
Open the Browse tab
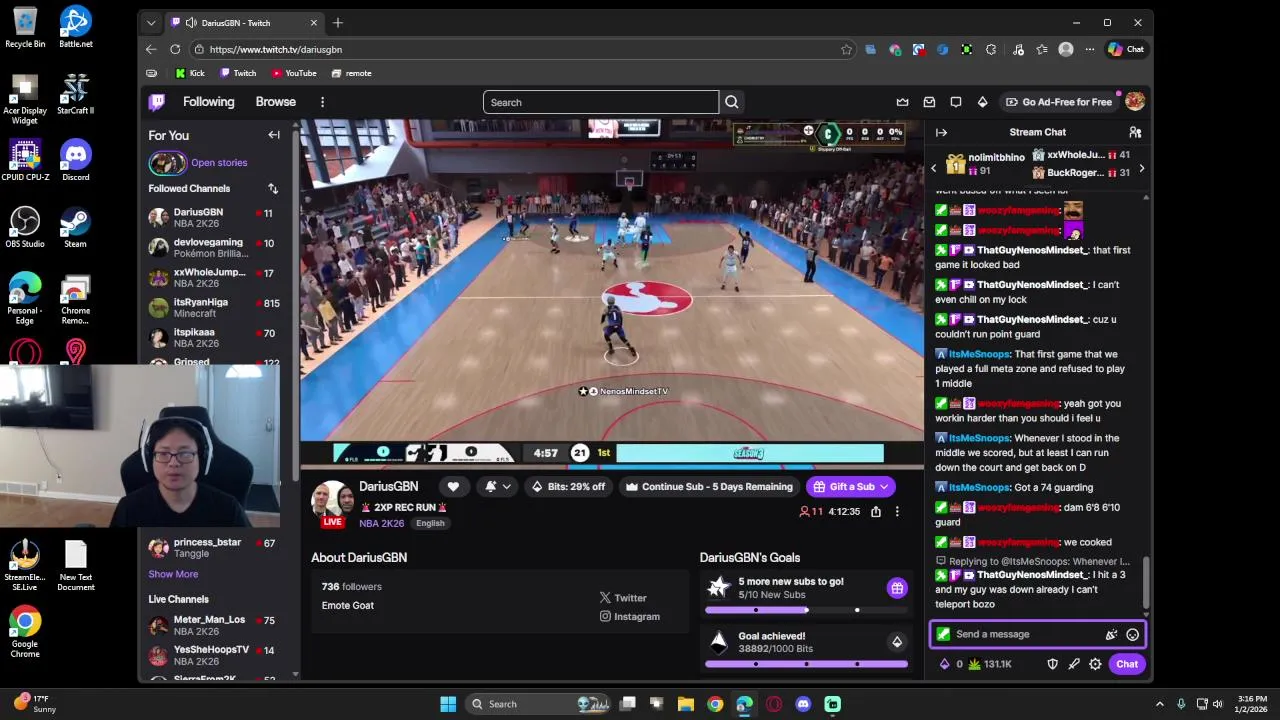275,102
